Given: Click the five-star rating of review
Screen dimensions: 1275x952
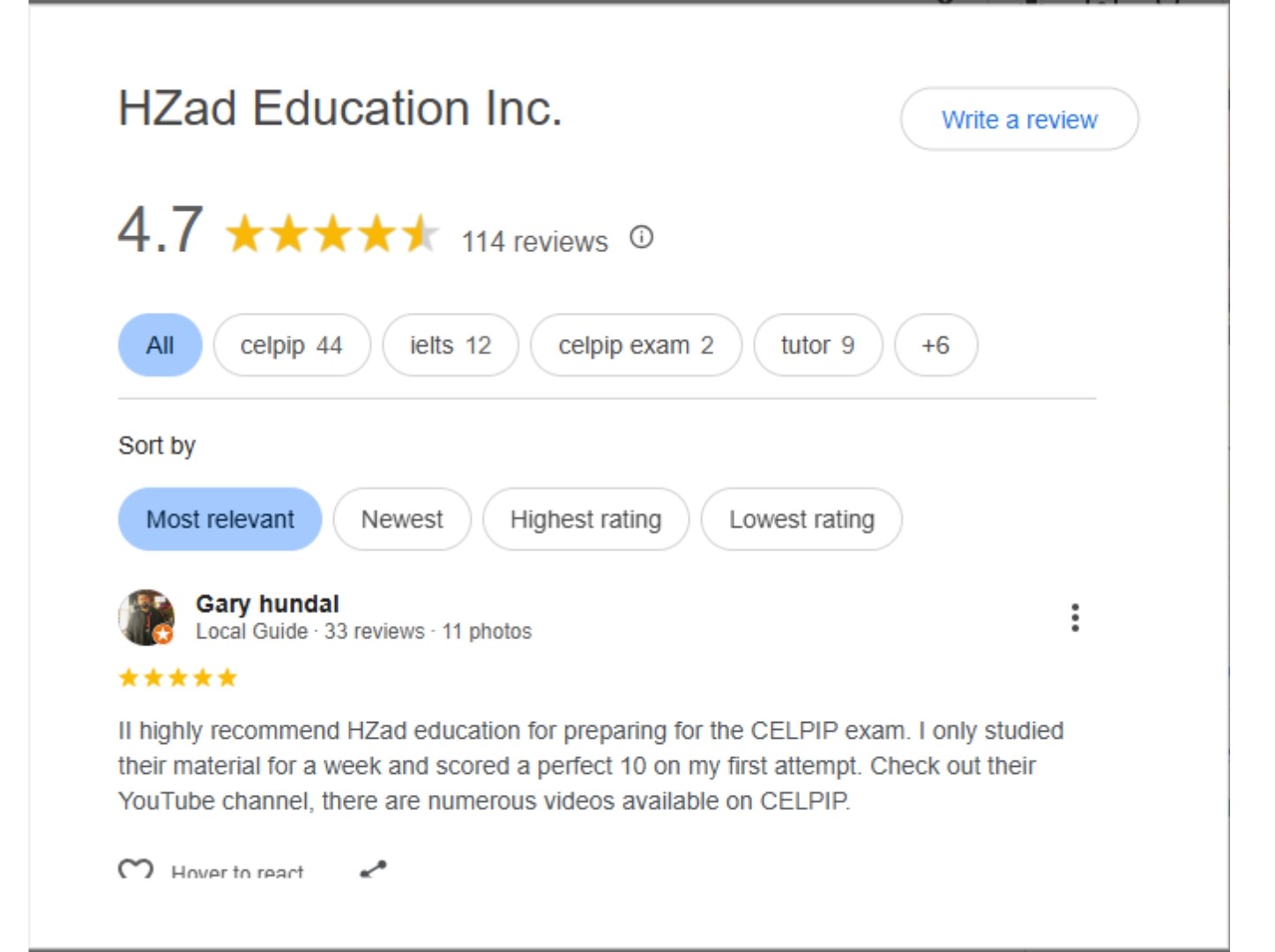Looking at the screenshot, I should click(x=178, y=678).
